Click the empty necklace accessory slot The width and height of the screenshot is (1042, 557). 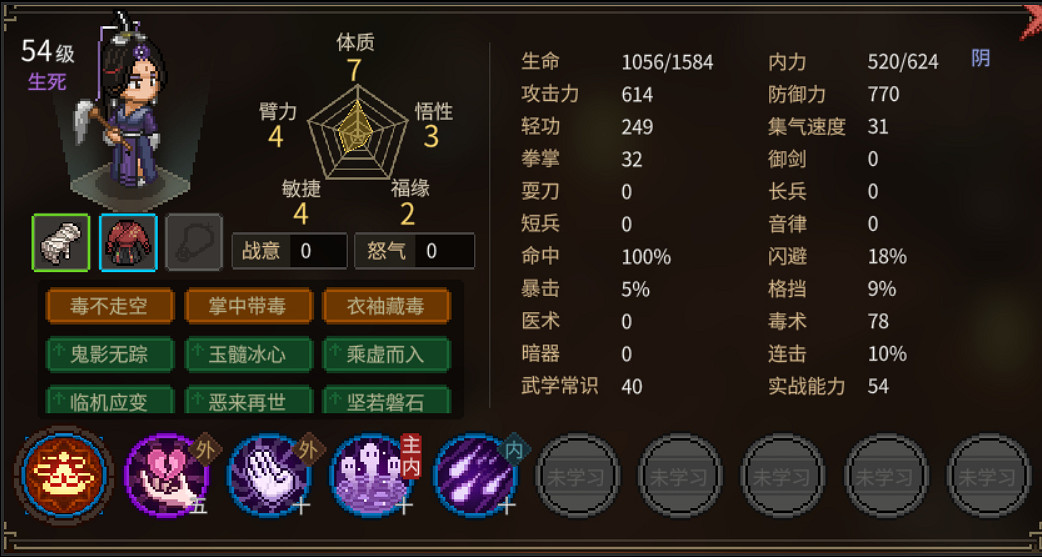pyautogui.click(x=194, y=243)
